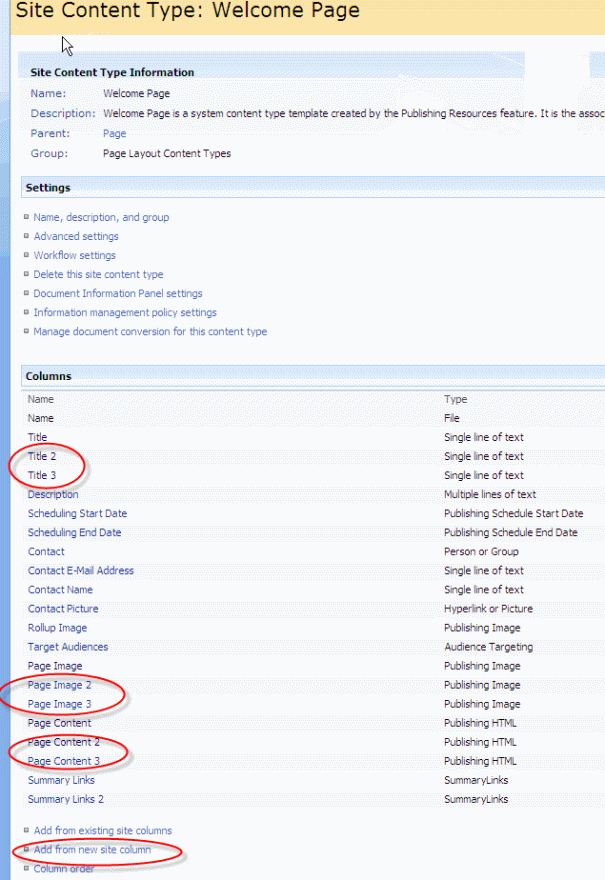605x880 pixels.
Task: Open Document Information Panel settings
Action: click(x=118, y=293)
